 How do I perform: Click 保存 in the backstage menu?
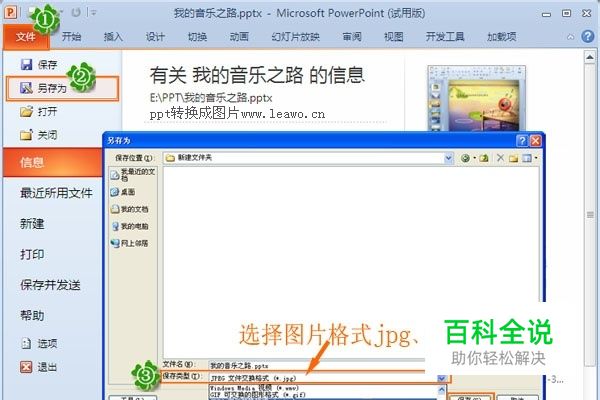pyautogui.click(x=39, y=64)
